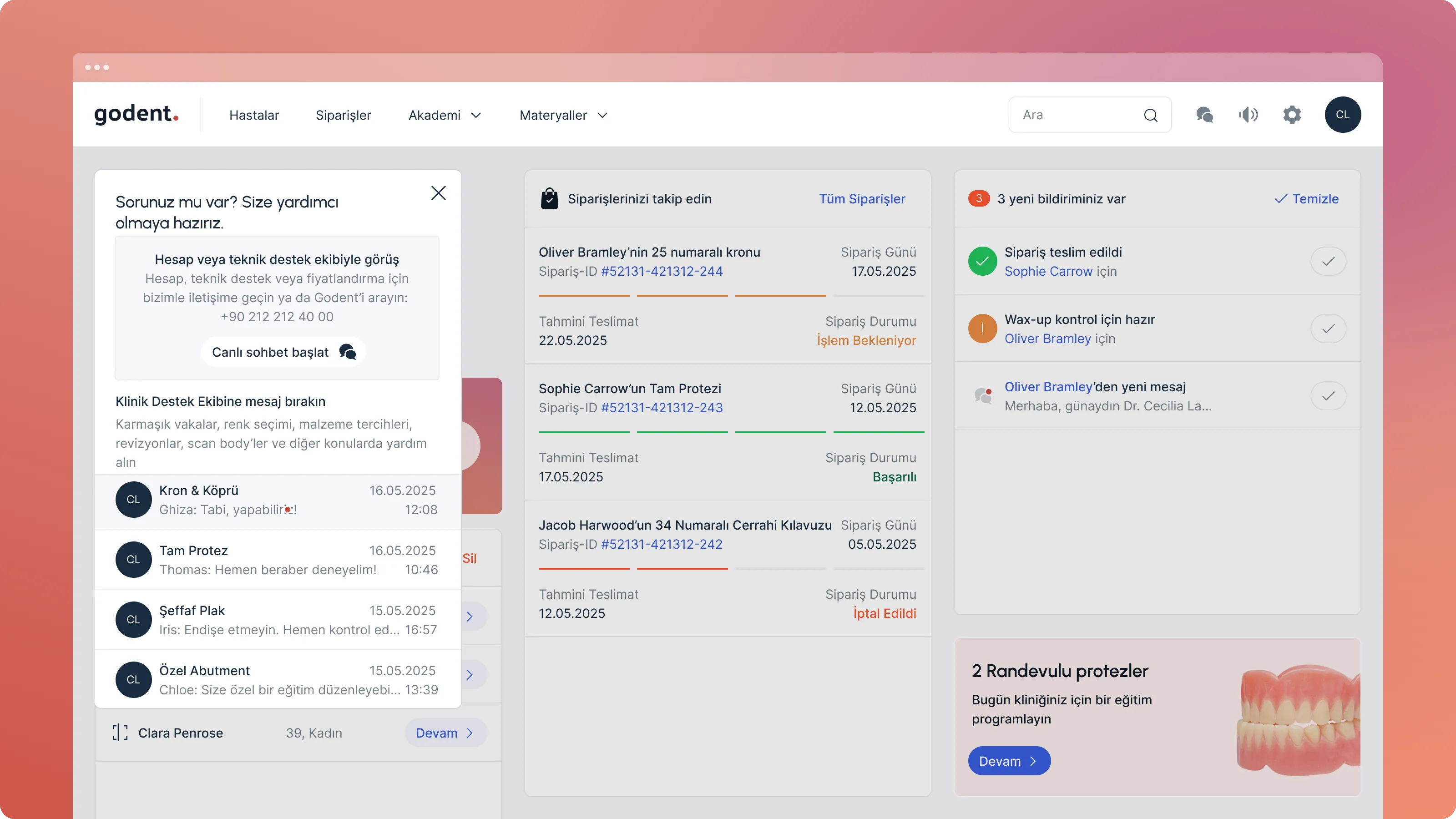Screen dimensions: 1456x819
Task: Open the 'Tüm Siparişler' link
Action: [x=862, y=199]
